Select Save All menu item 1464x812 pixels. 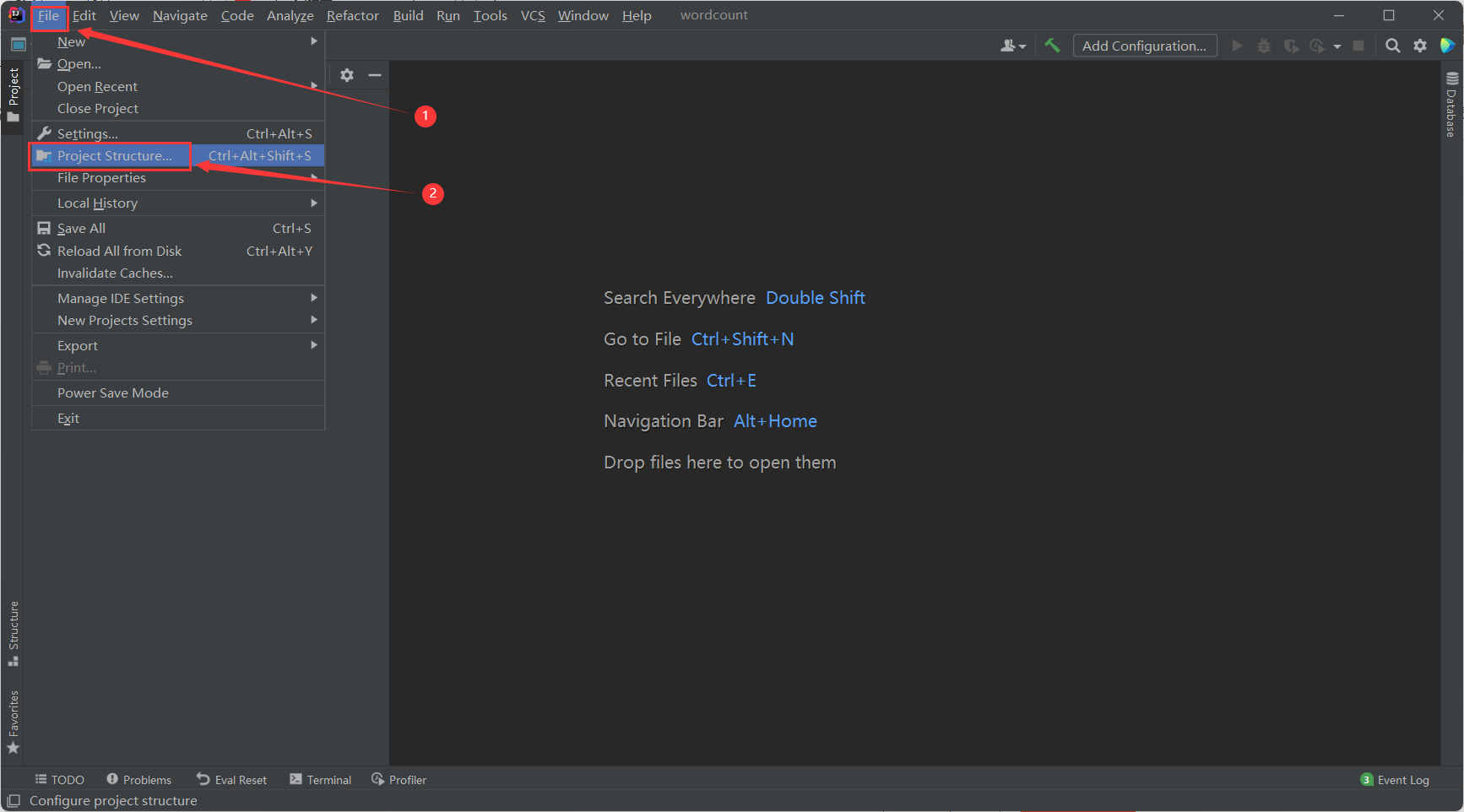pyautogui.click(x=178, y=229)
